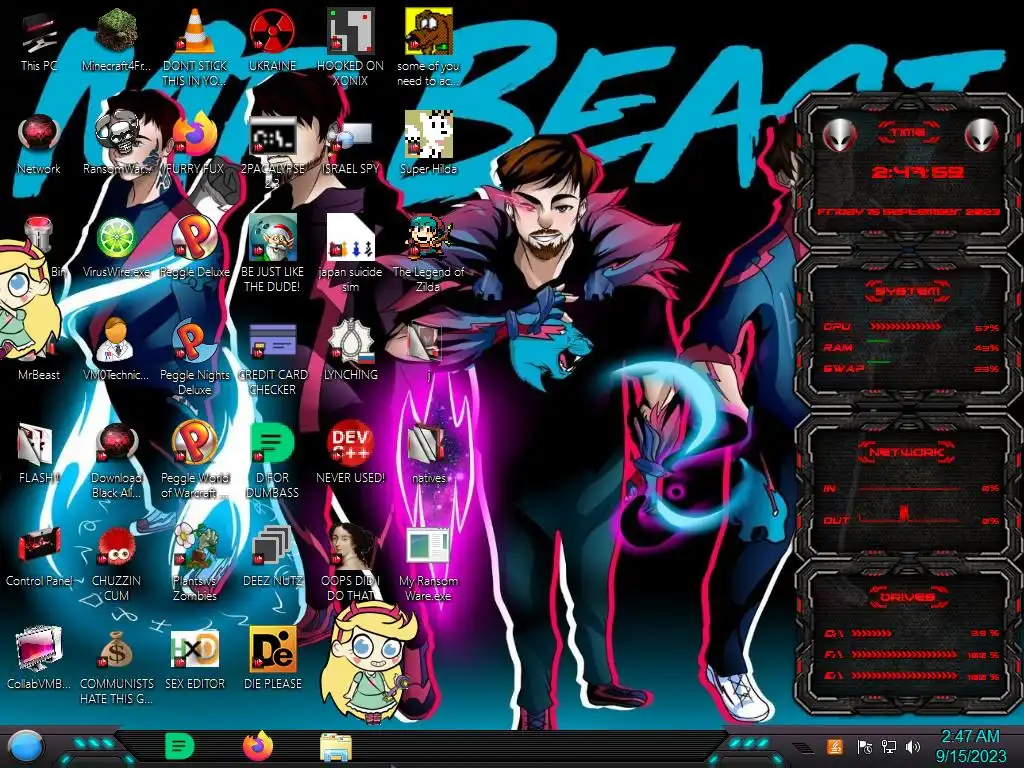Click the DRIVES widget header

pyautogui.click(x=908, y=597)
